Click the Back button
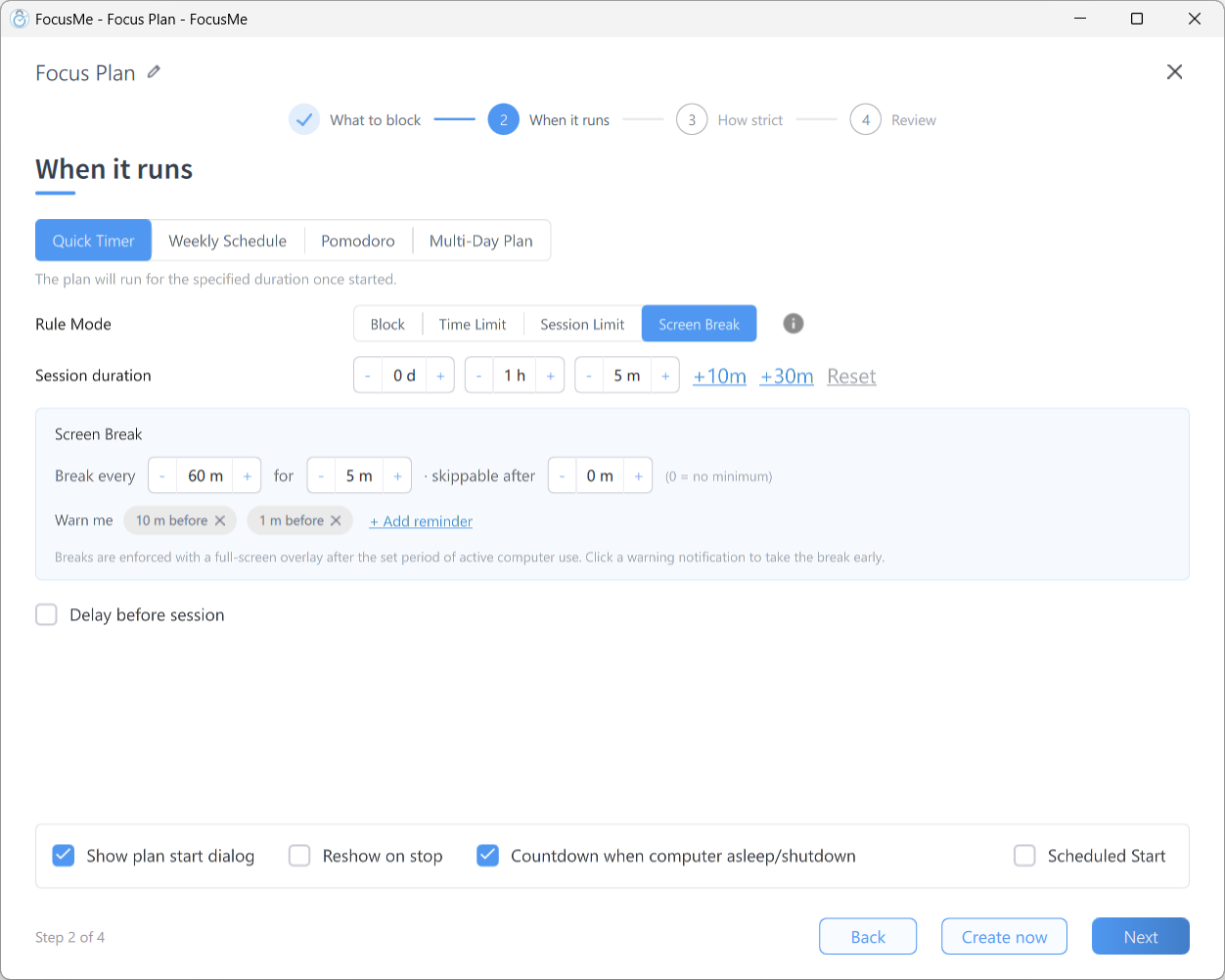The image size is (1225, 980). [x=868, y=936]
